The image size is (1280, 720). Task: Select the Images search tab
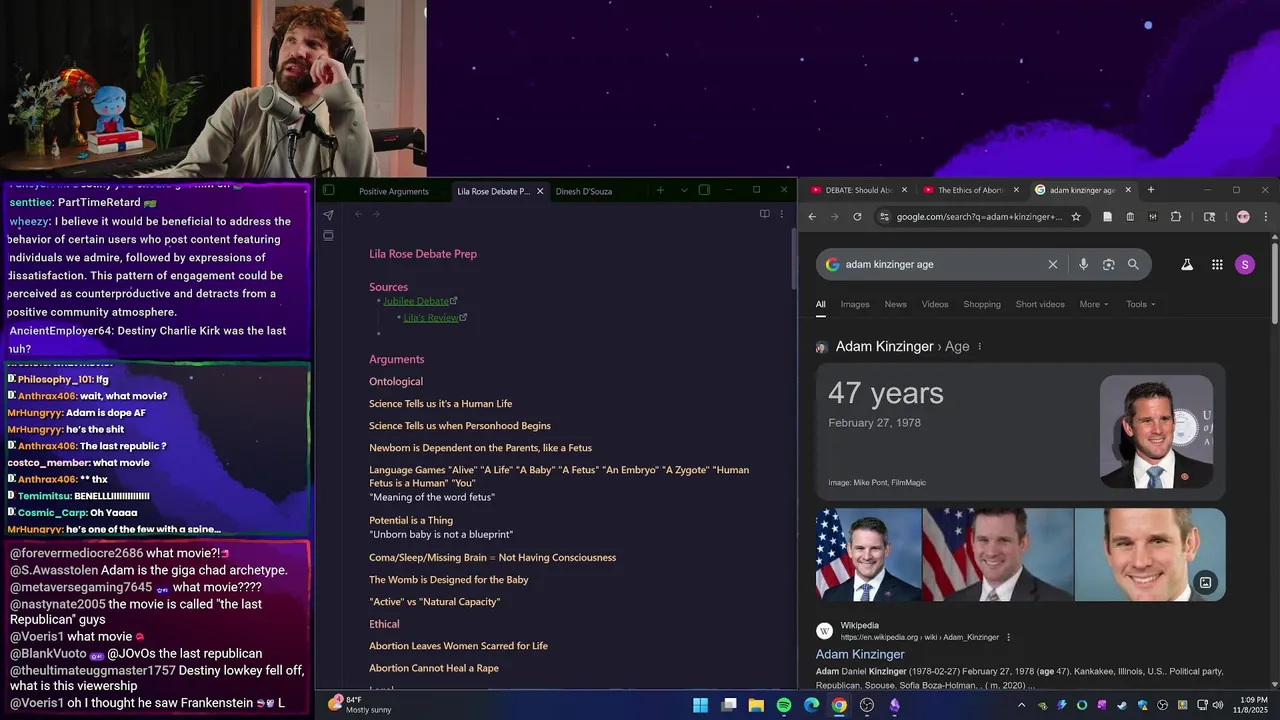click(855, 304)
